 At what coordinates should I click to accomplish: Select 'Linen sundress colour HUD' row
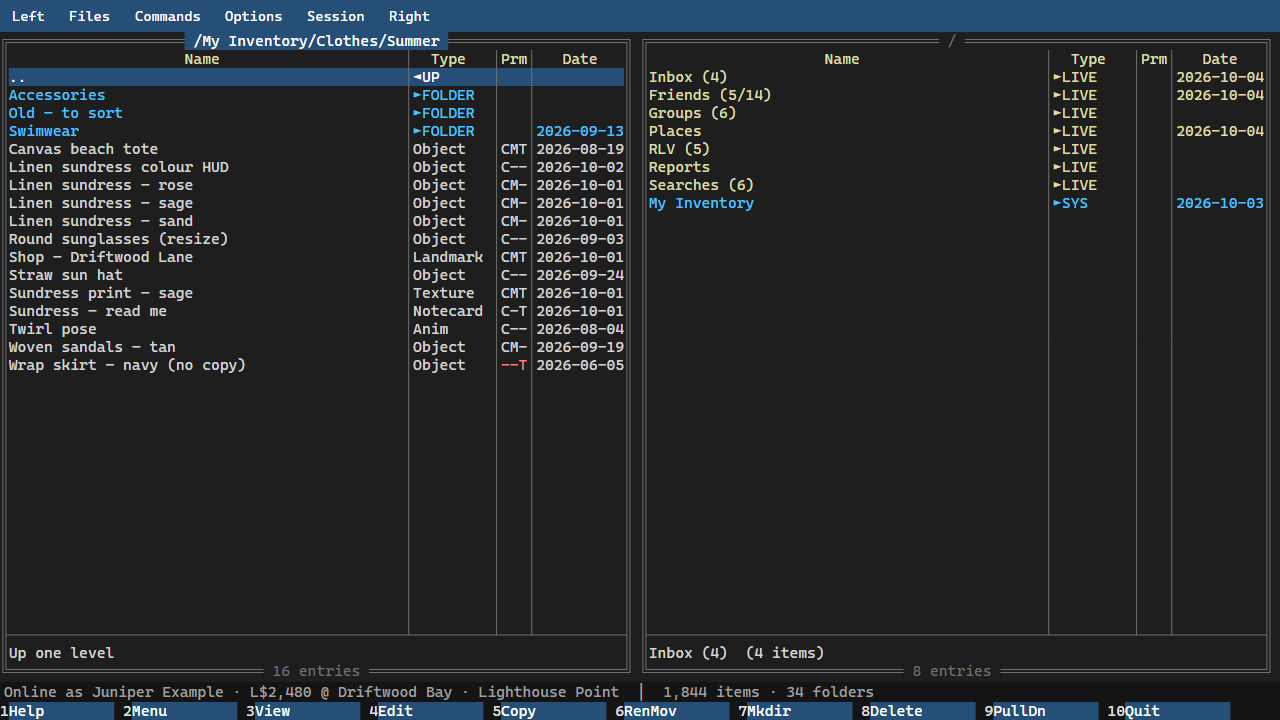click(316, 167)
